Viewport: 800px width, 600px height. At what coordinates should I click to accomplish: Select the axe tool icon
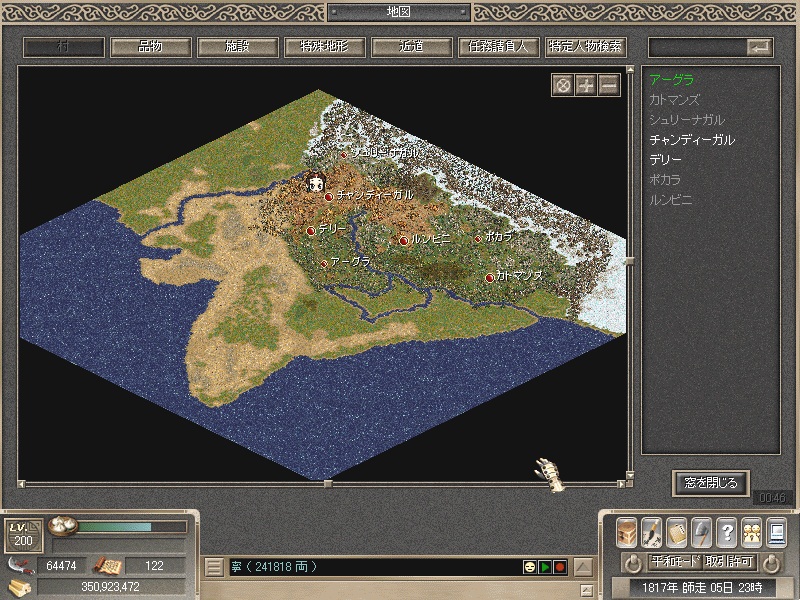[702, 533]
